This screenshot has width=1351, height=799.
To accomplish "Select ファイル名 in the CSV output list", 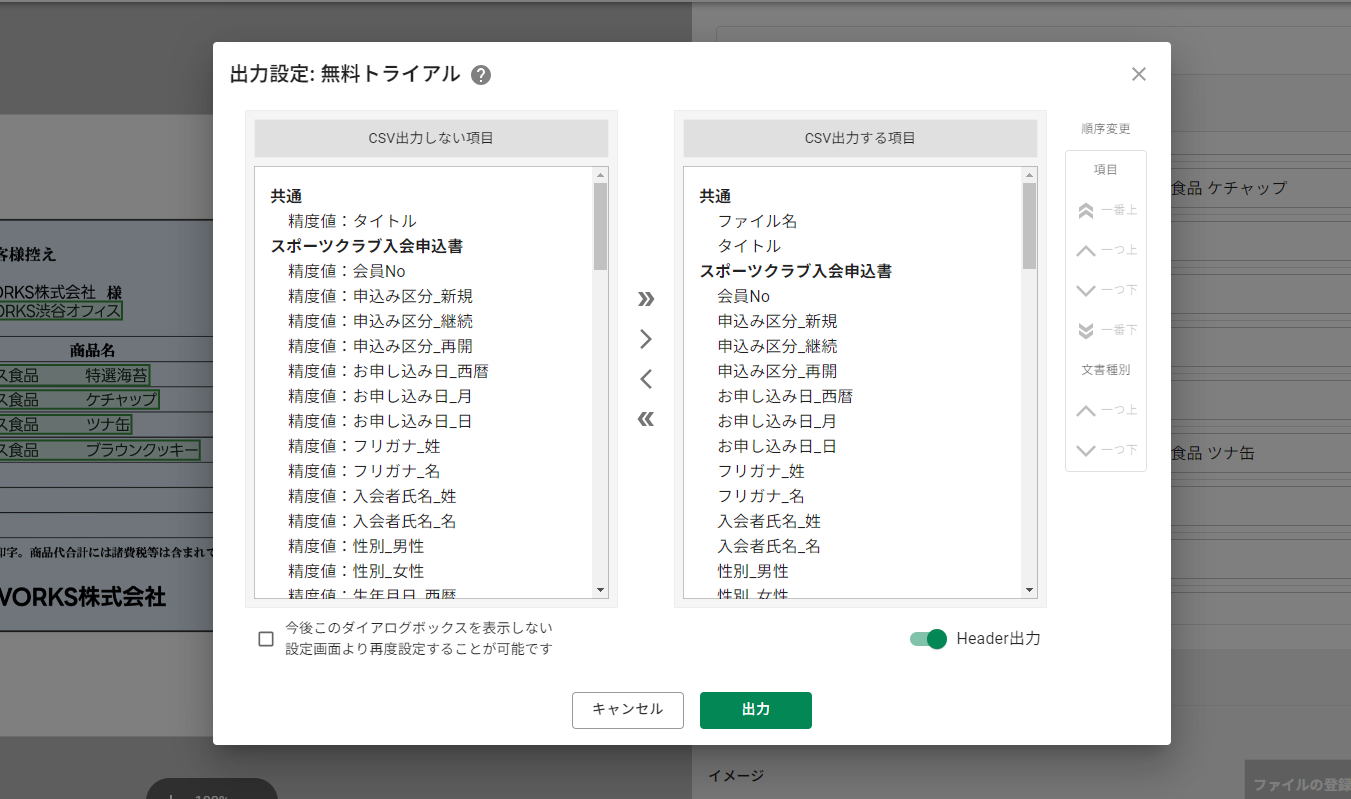I will (x=757, y=221).
